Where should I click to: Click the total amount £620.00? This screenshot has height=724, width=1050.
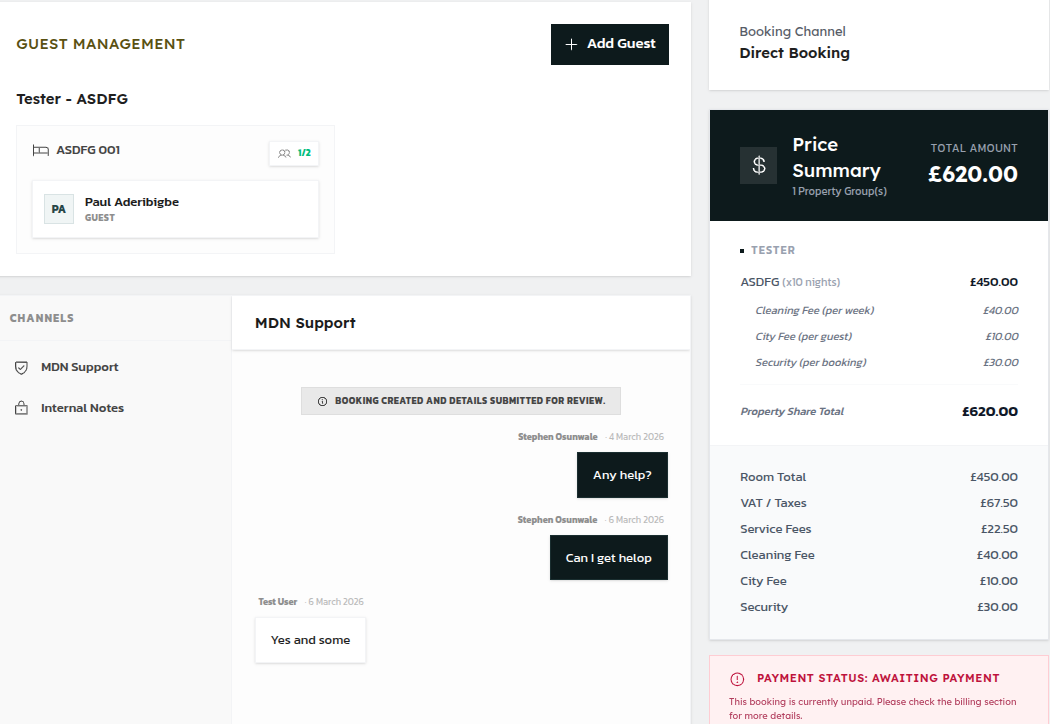pos(972,174)
